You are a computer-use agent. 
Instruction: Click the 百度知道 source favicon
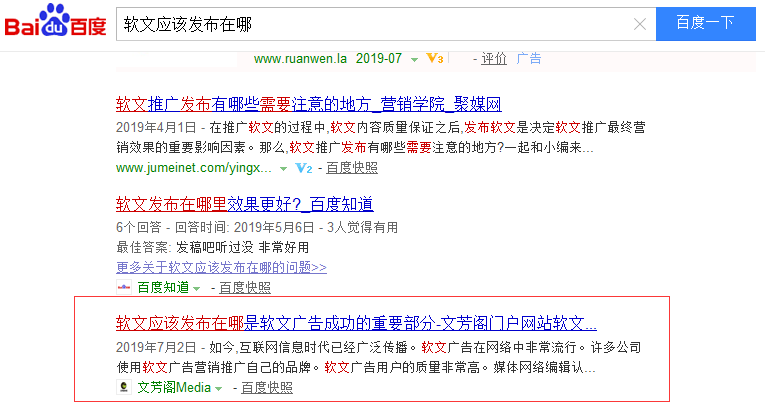124,287
